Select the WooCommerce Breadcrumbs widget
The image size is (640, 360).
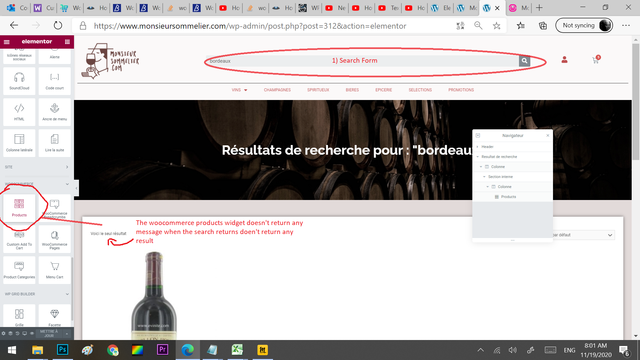[x=55, y=207]
